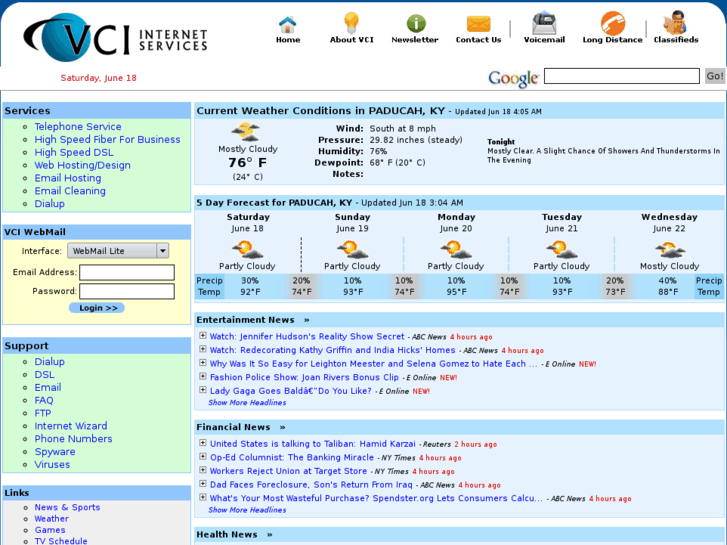Open the Newsletter info icon

pyautogui.click(x=416, y=23)
